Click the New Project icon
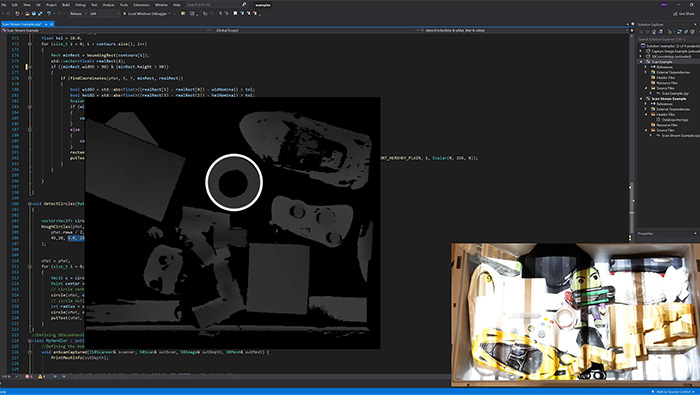This screenshot has width=700, height=395. (x=18, y=14)
